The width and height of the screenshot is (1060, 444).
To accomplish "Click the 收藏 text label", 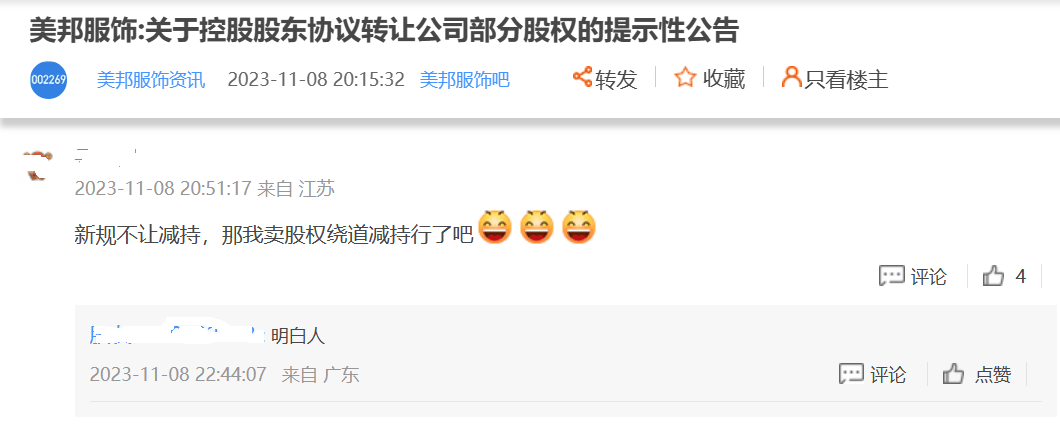I will tap(724, 80).
